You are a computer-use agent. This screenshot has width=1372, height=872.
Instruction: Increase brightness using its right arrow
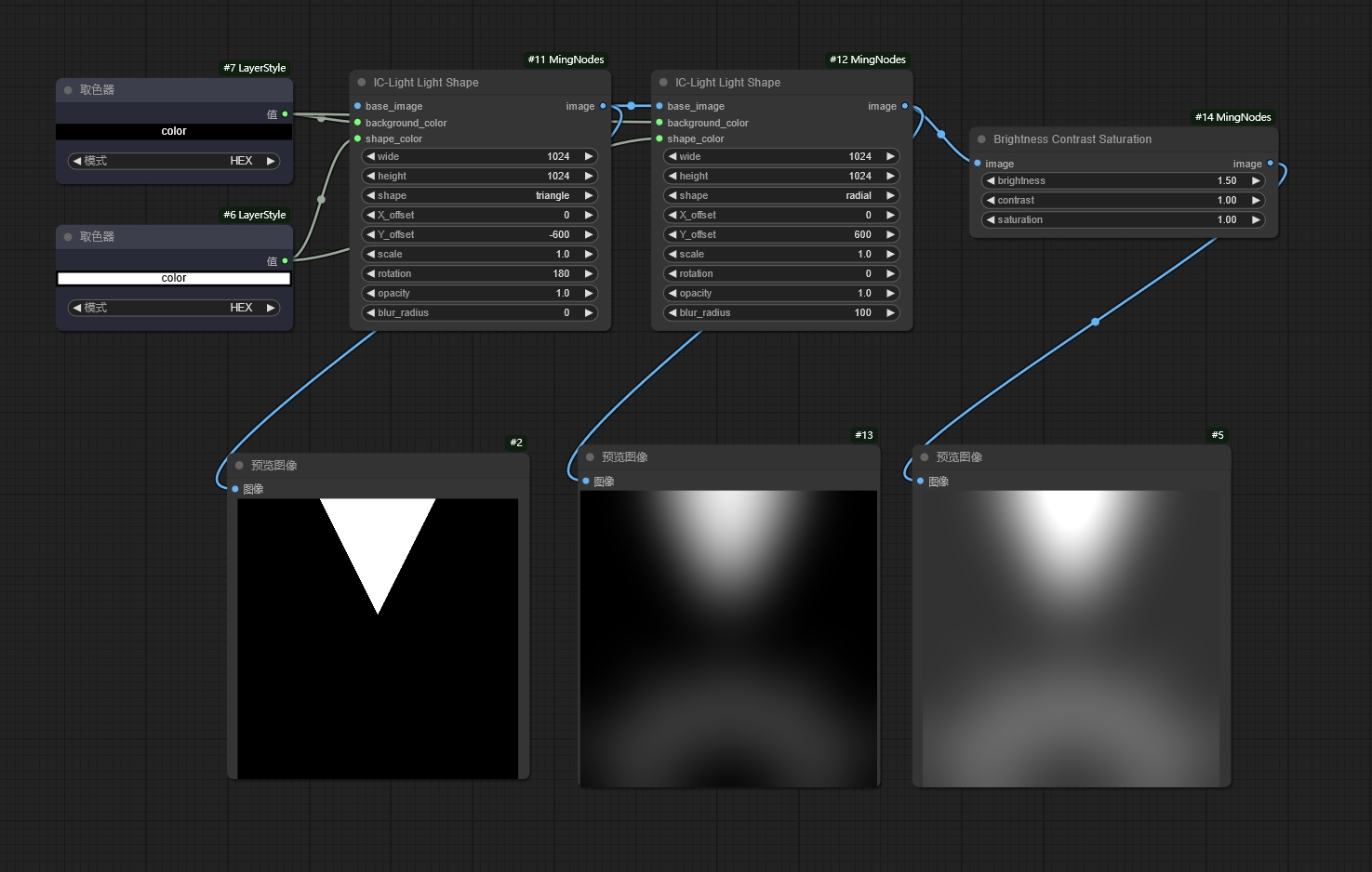(x=1255, y=181)
